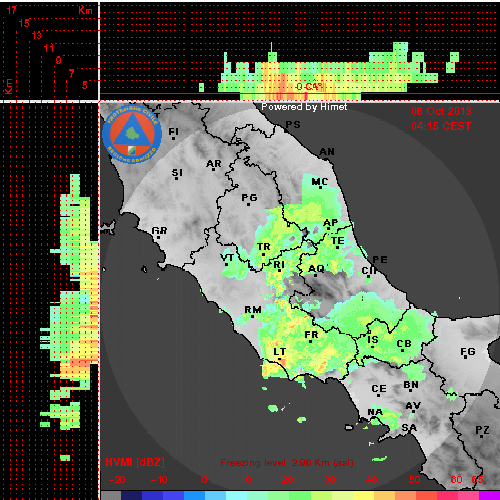Screen dimensions: 500x500
Task: Click the "-20" dBZ scale value
Action: pos(117,480)
